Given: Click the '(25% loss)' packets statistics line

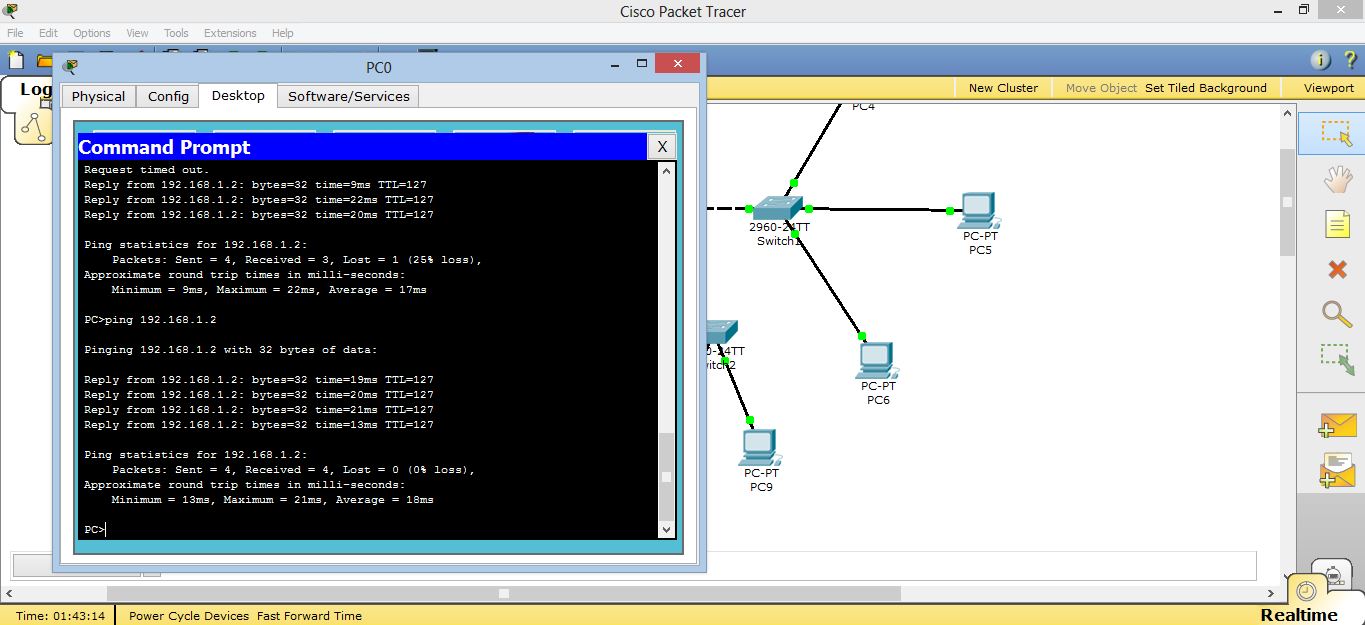Looking at the screenshot, I should point(297,260).
